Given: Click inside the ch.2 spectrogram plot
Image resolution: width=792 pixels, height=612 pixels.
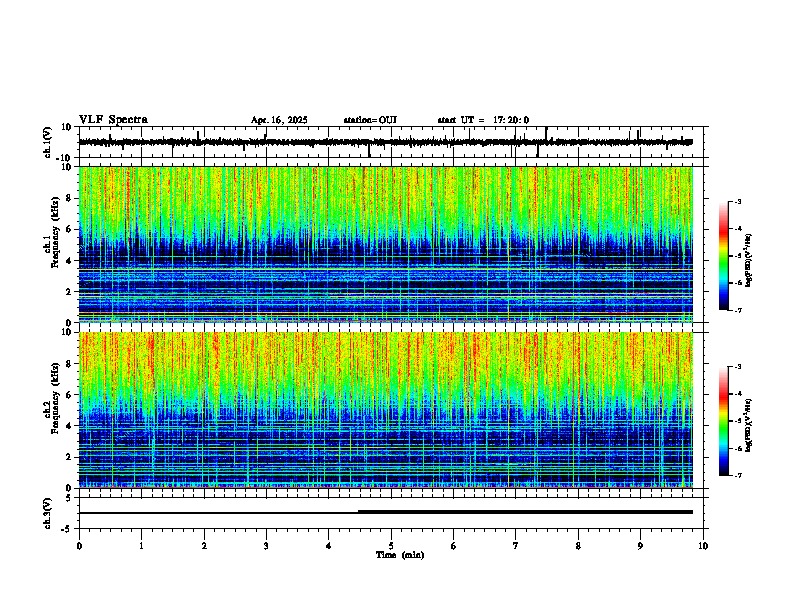Looking at the screenshot, I should (x=386, y=410).
